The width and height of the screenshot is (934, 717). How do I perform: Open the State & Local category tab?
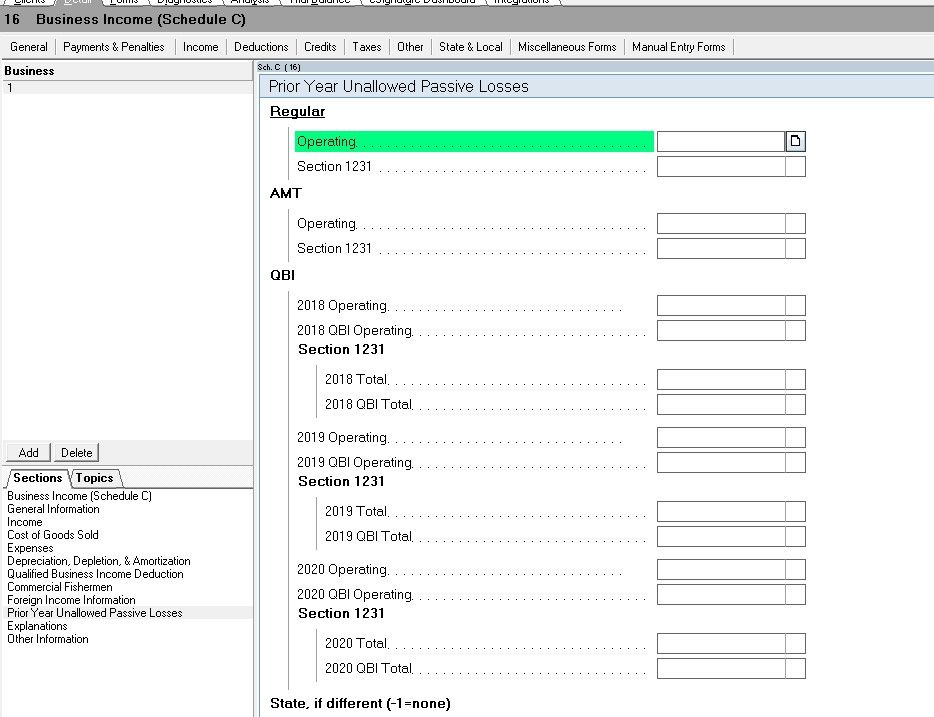pos(470,46)
